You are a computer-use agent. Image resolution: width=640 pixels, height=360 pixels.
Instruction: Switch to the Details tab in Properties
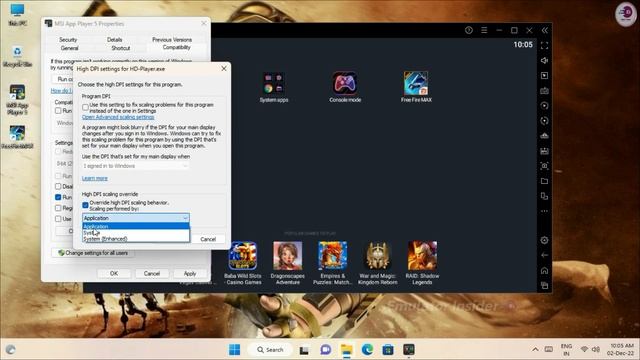(114, 40)
